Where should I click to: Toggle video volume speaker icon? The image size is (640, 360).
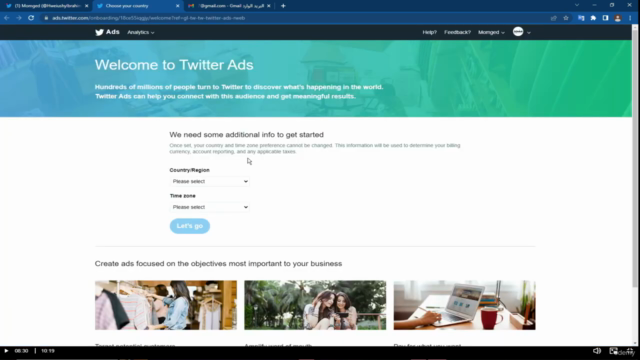(x=597, y=351)
